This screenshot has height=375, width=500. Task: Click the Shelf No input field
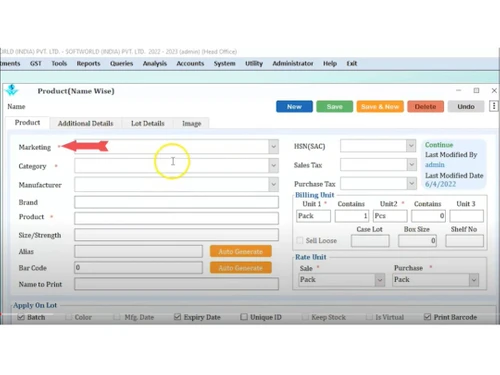pyautogui.click(x=464, y=241)
